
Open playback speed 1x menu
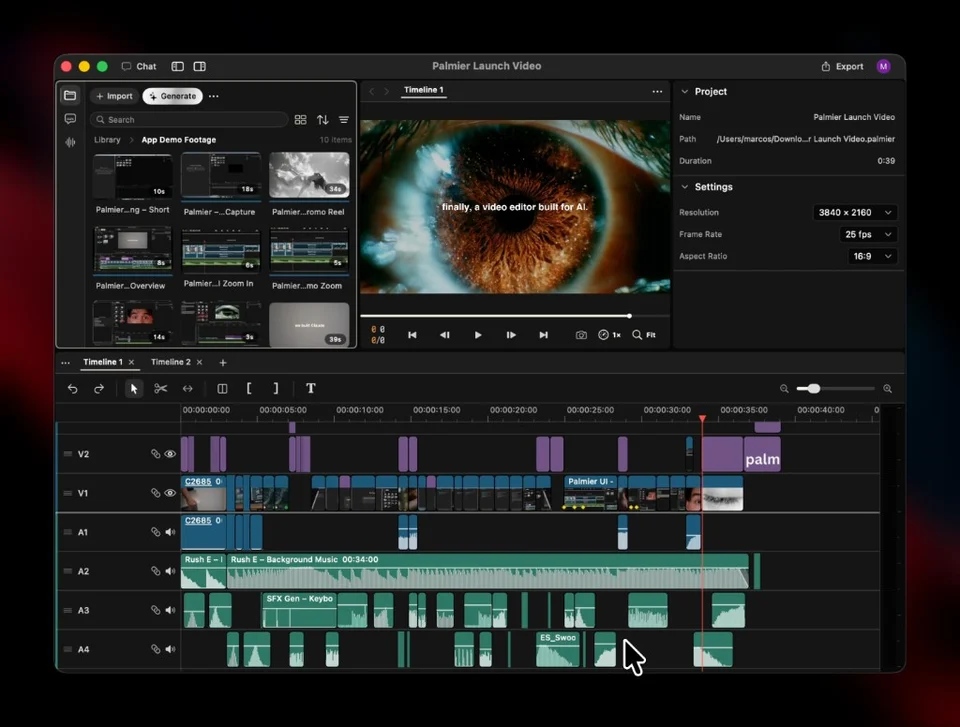pos(609,335)
